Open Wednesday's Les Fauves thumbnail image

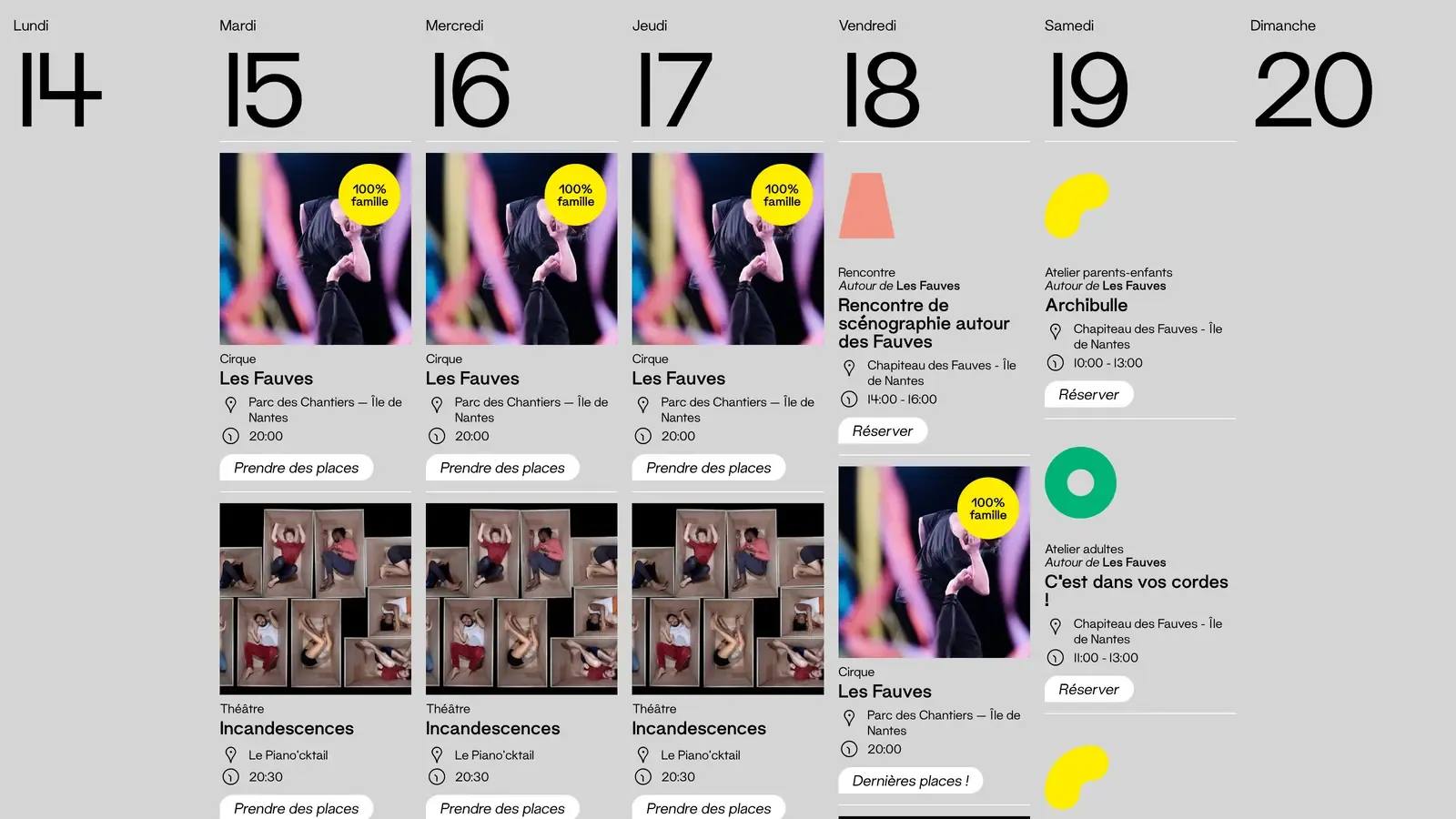pos(521,248)
